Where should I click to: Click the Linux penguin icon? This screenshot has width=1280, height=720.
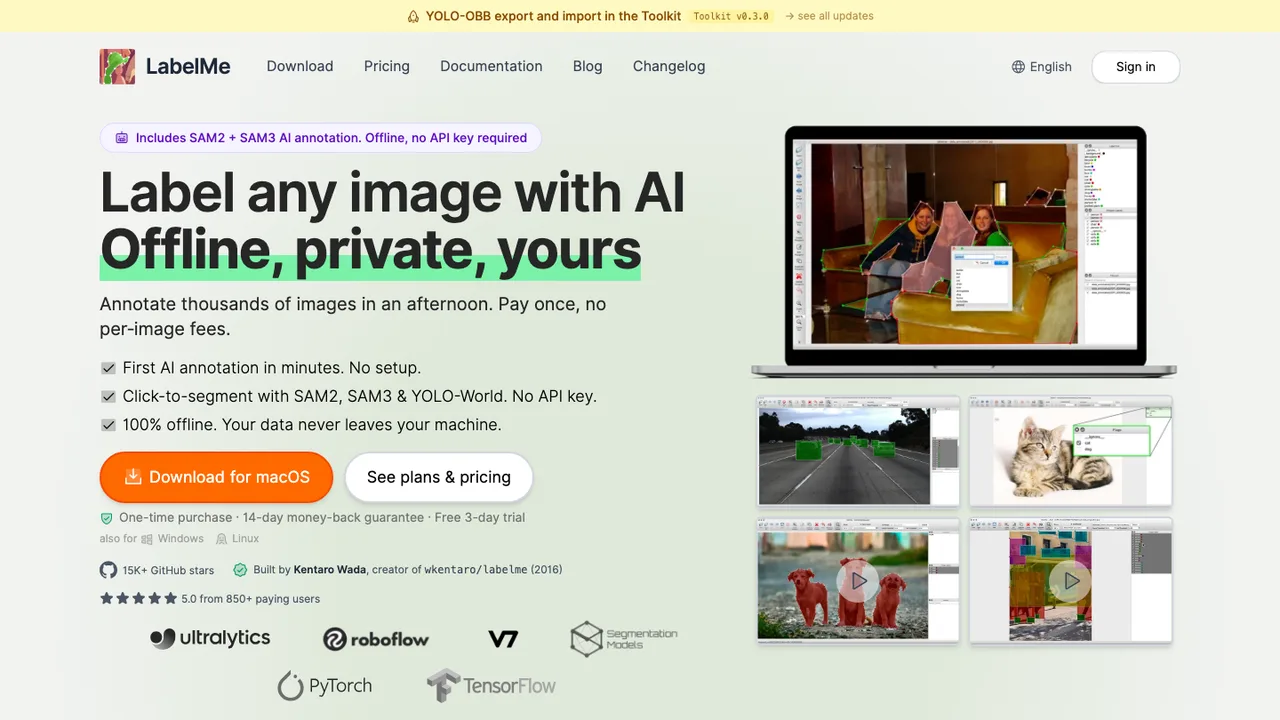click(222, 539)
